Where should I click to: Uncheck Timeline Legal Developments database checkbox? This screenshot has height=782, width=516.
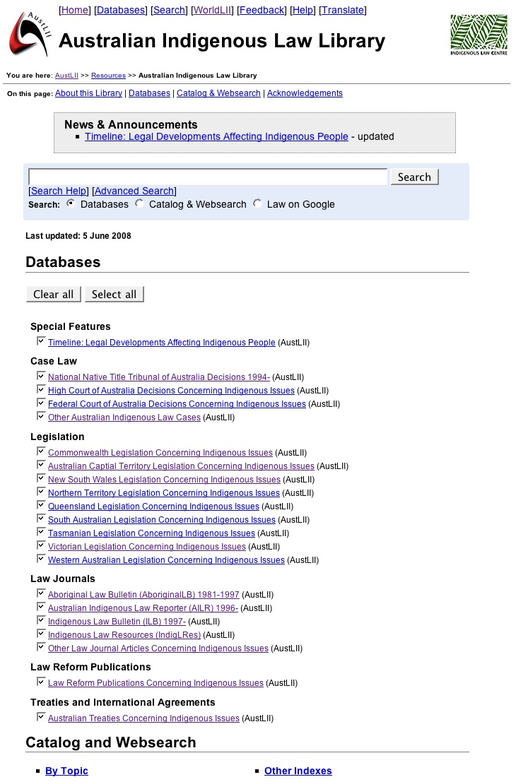(41, 341)
